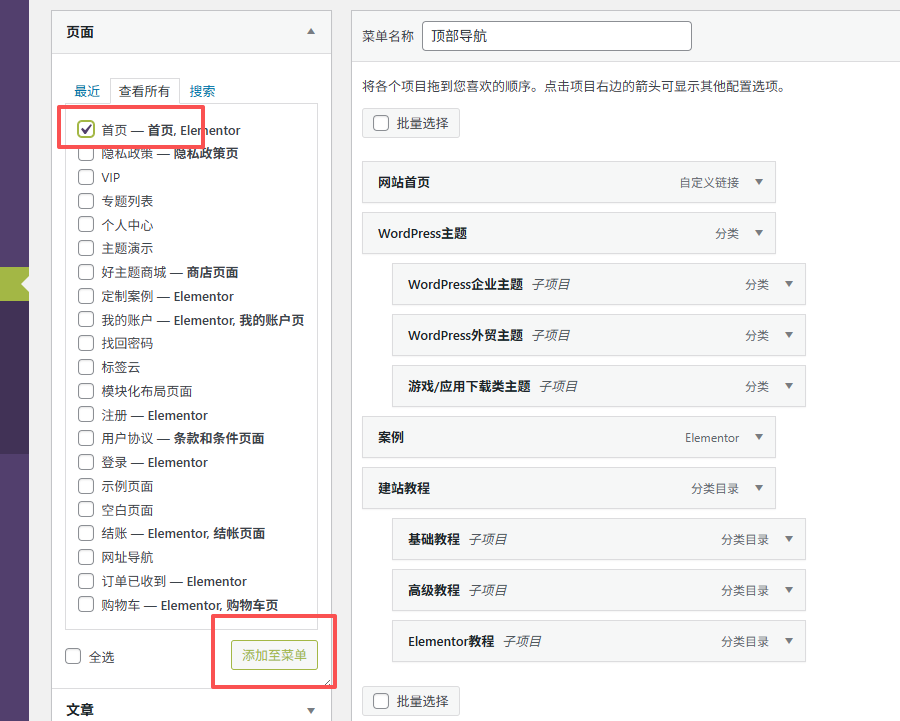
Task: Expand the 案例 menu item arrow
Action: click(x=759, y=437)
